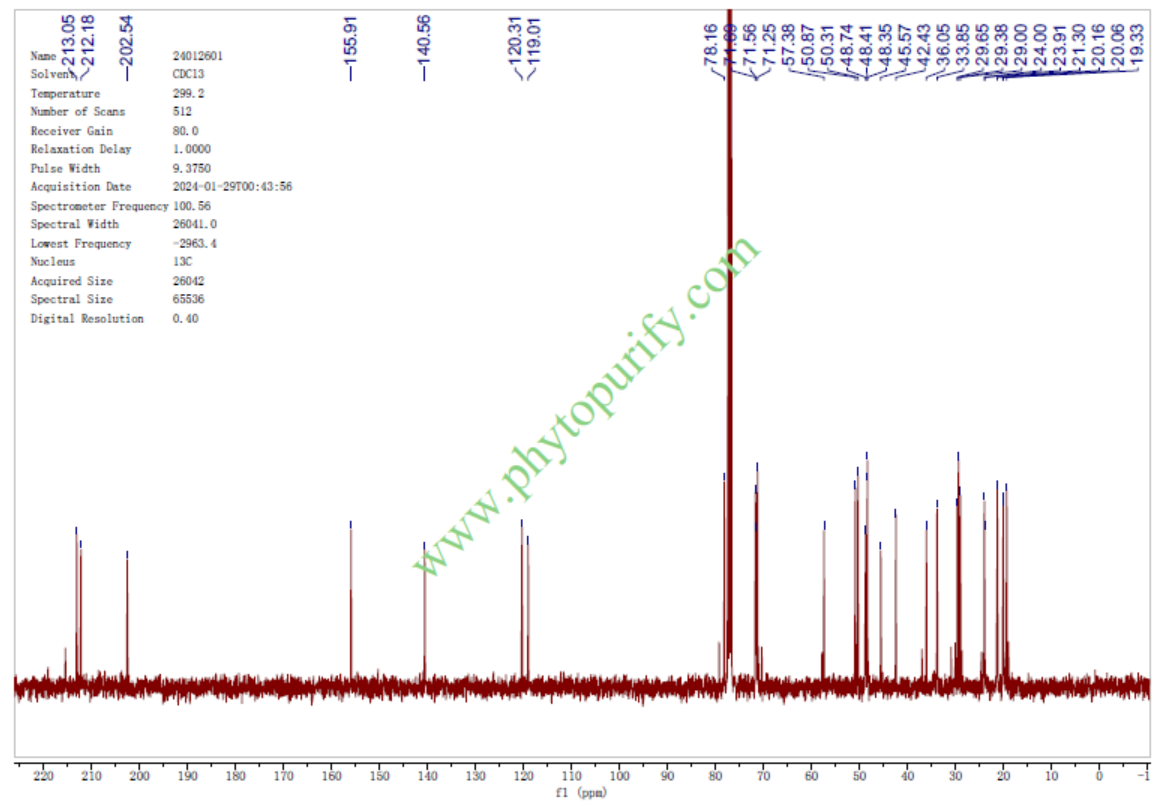Select the spectrum peak line near 156 ppm

click(351, 600)
